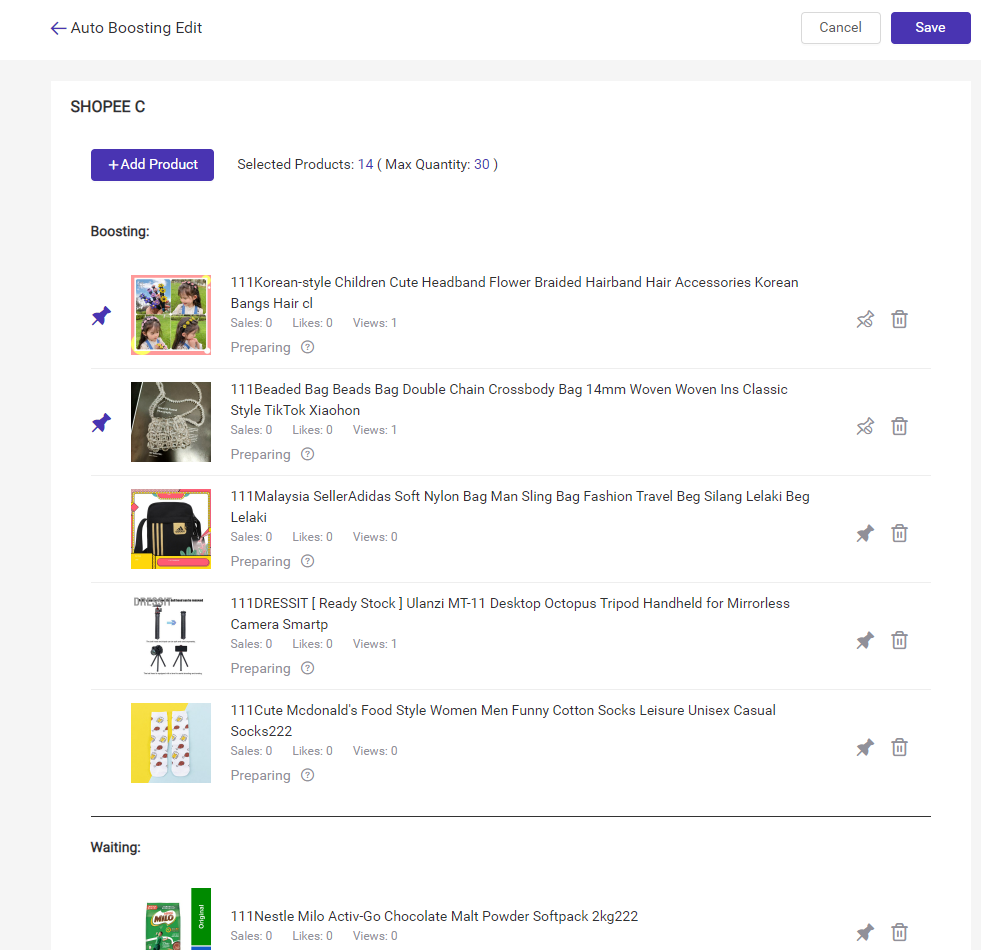Click the Save button

(x=930, y=28)
